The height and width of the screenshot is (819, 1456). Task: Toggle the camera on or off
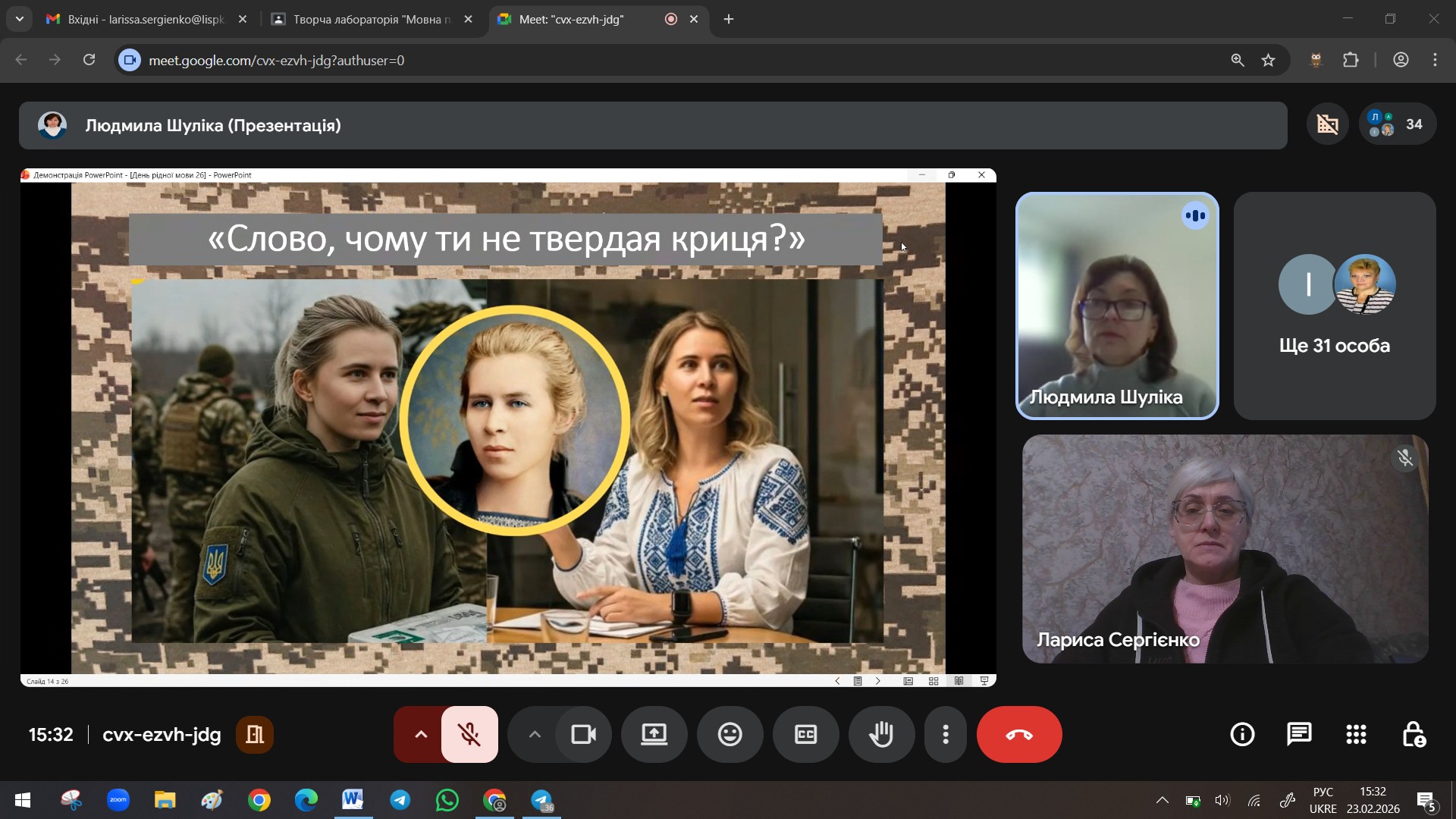[583, 734]
